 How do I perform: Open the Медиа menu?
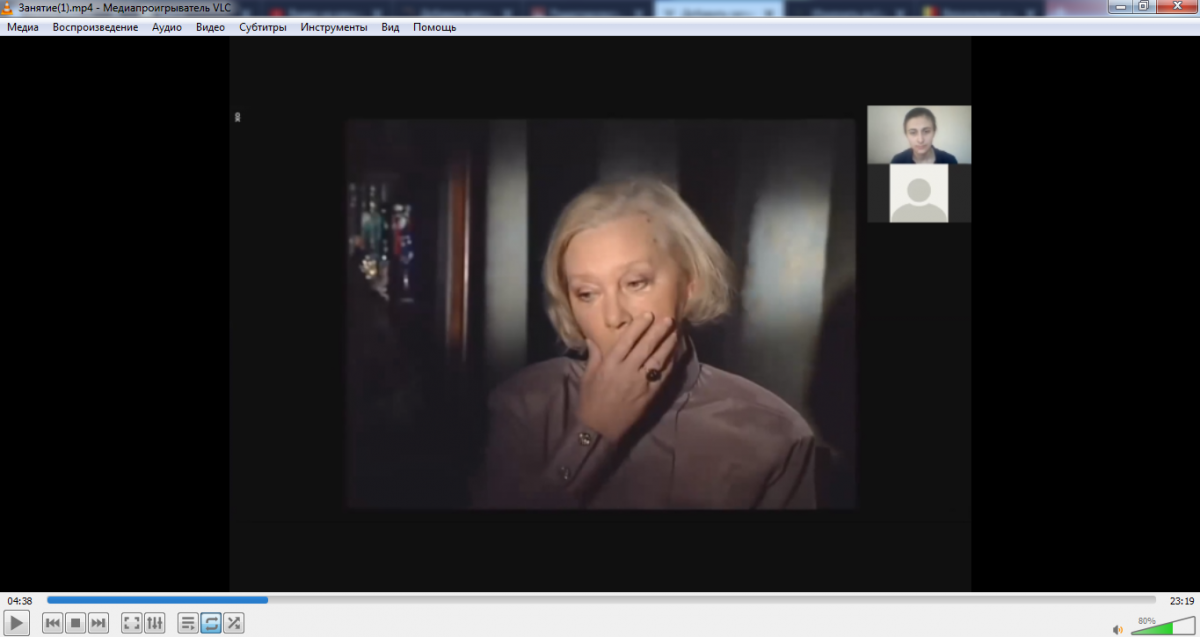(23, 27)
